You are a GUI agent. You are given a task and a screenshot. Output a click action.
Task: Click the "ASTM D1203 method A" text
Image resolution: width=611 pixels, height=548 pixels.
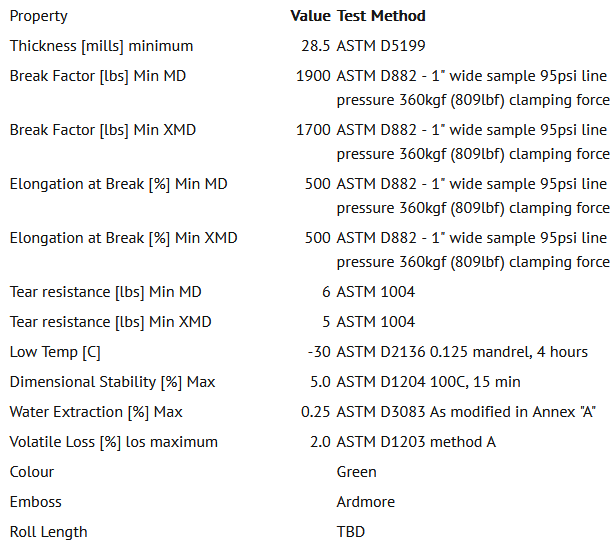[416, 442]
